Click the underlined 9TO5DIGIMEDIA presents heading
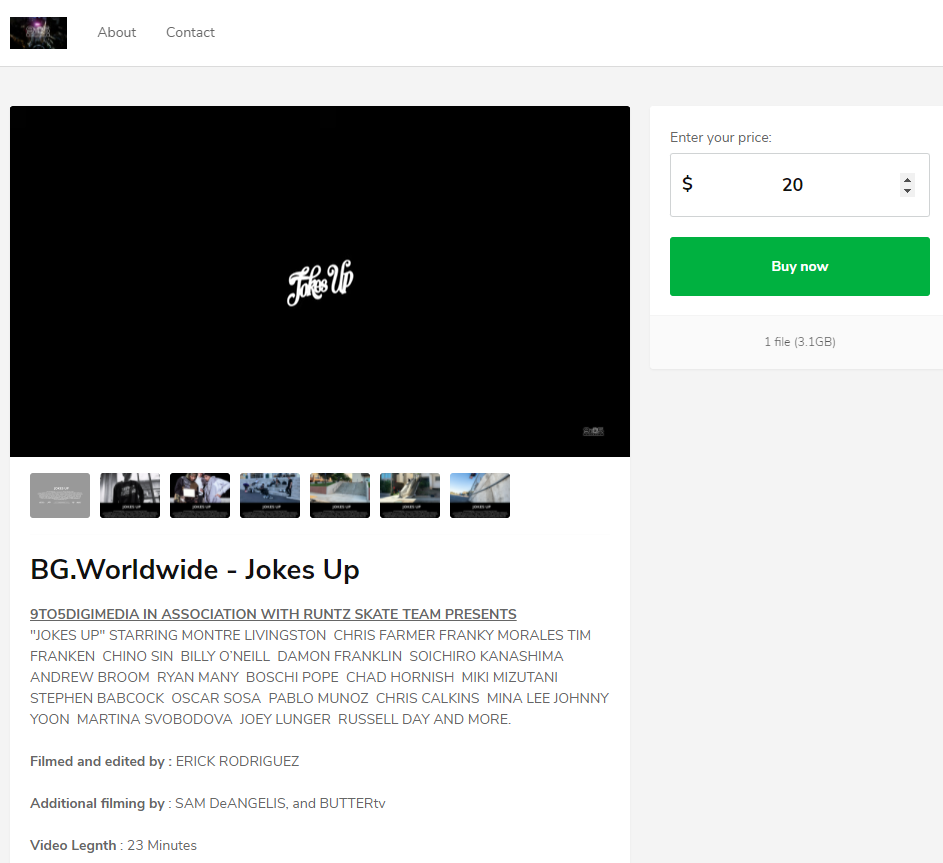943x863 pixels. [x=273, y=614]
